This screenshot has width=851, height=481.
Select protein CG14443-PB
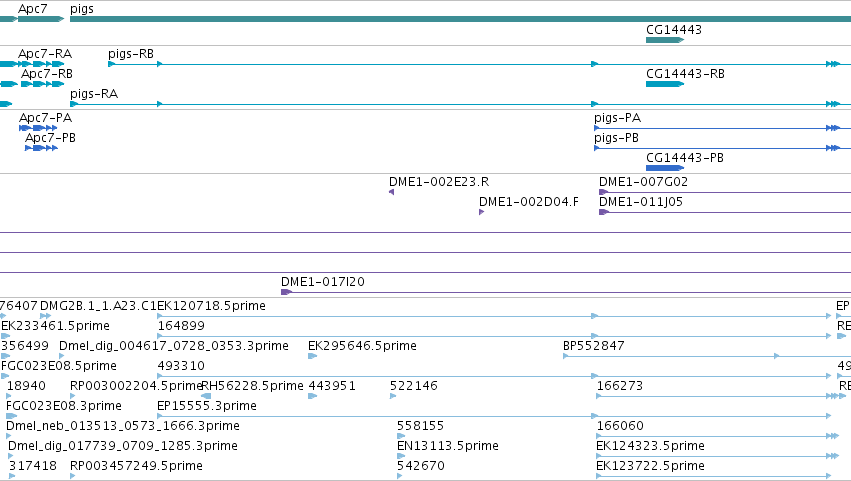pyautogui.click(x=685, y=158)
